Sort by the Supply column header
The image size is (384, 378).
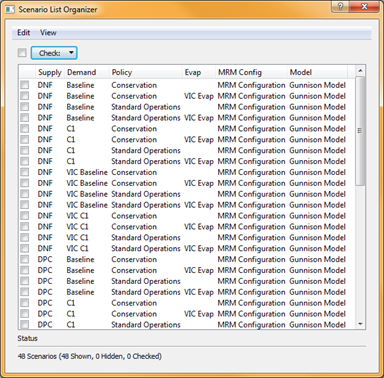50,72
